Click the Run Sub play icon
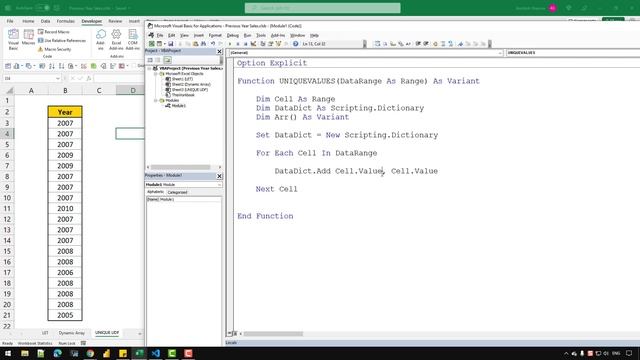The image size is (640, 360). click(x=230, y=44)
